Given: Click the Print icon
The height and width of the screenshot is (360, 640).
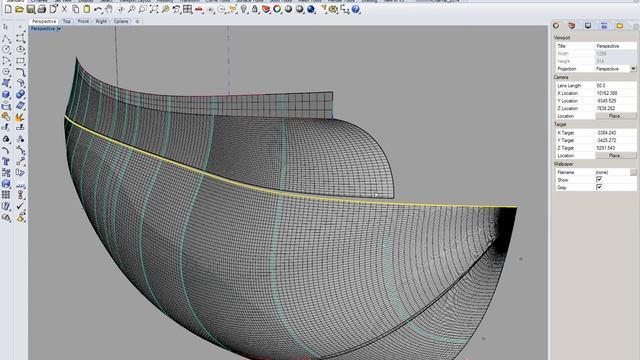Looking at the screenshot, I should [41, 9].
